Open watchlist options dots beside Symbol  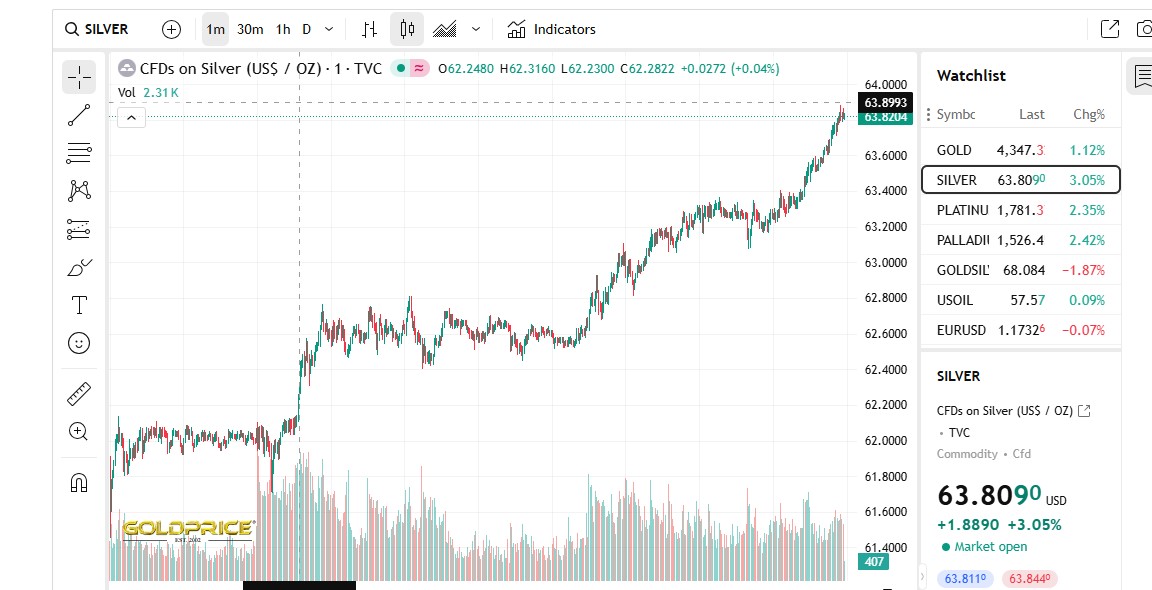click(x=929, y=115)
